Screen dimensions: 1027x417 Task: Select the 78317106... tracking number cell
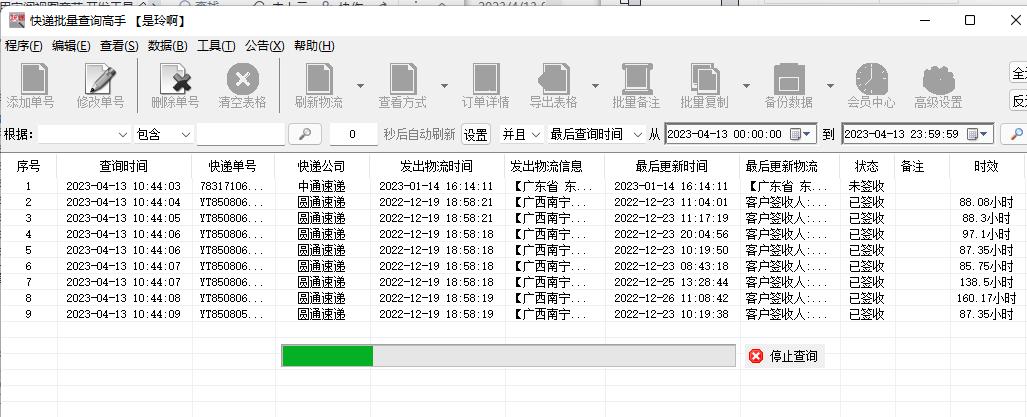tap(232, 186)
